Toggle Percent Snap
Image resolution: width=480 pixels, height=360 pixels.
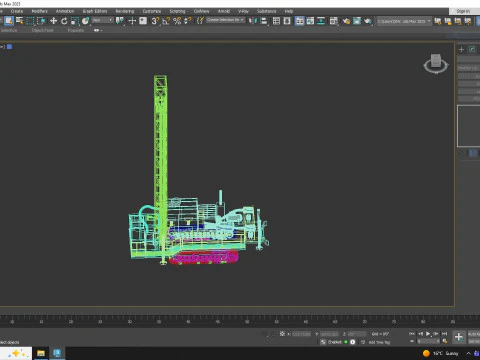177,21
